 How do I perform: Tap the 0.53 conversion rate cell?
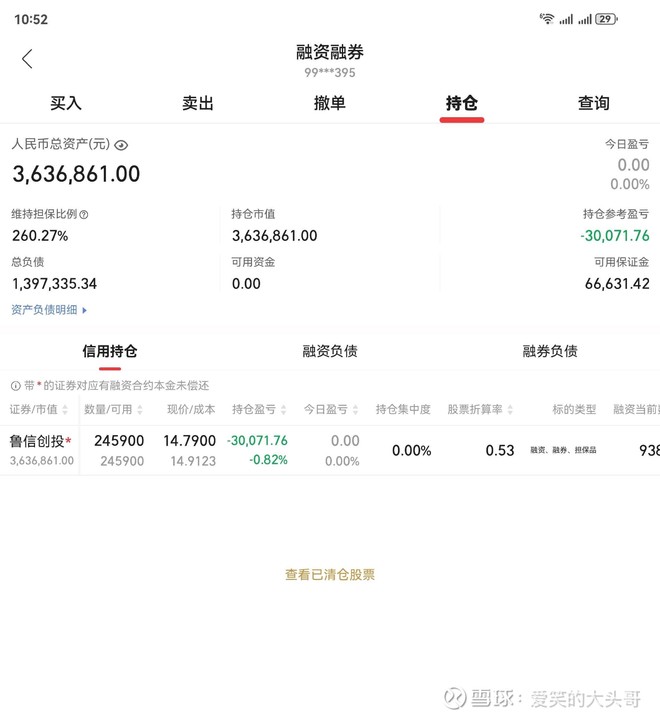(500, 450)
